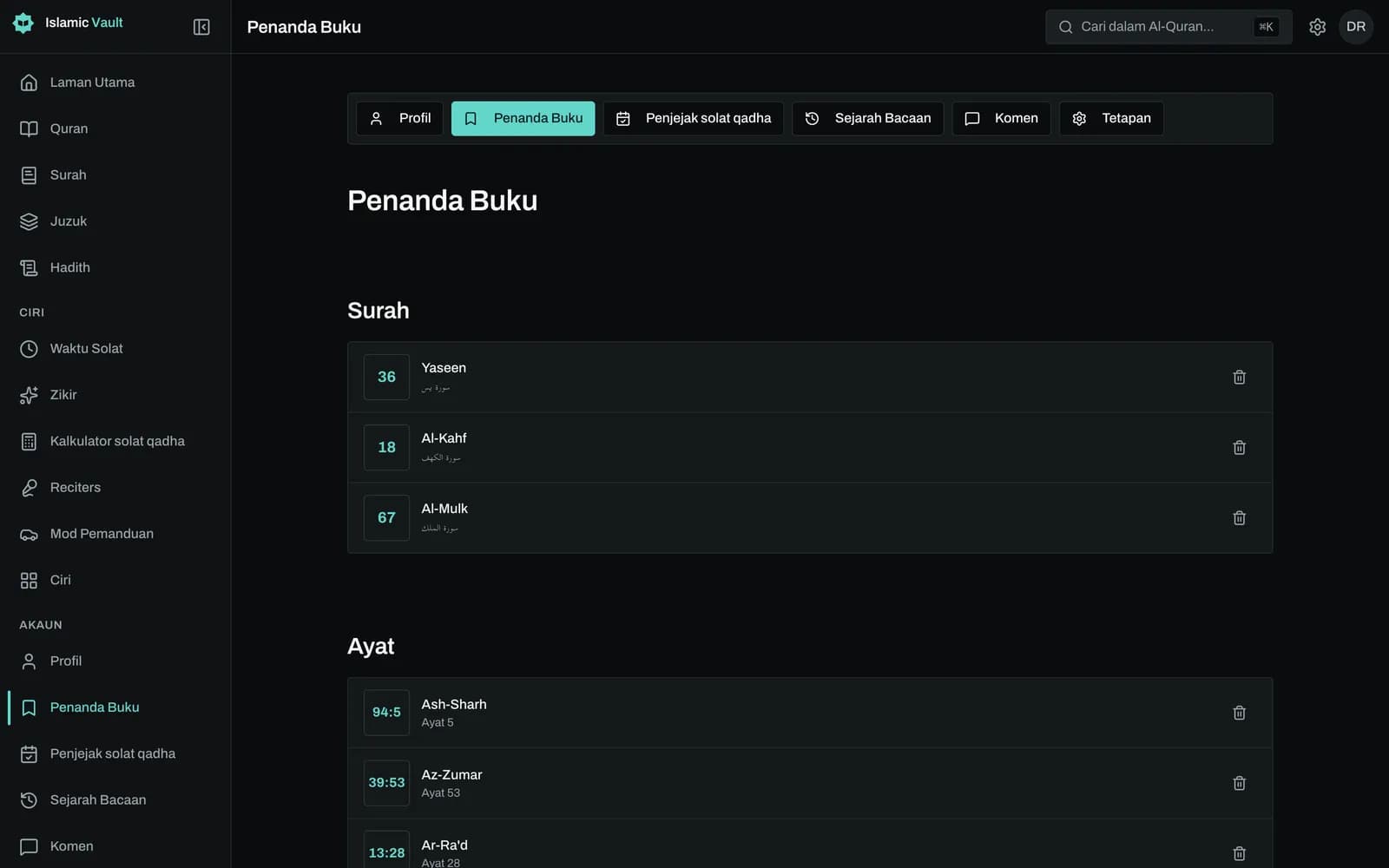
Task: Click the 39:53 verse badge
Action: tap(386, 783)
